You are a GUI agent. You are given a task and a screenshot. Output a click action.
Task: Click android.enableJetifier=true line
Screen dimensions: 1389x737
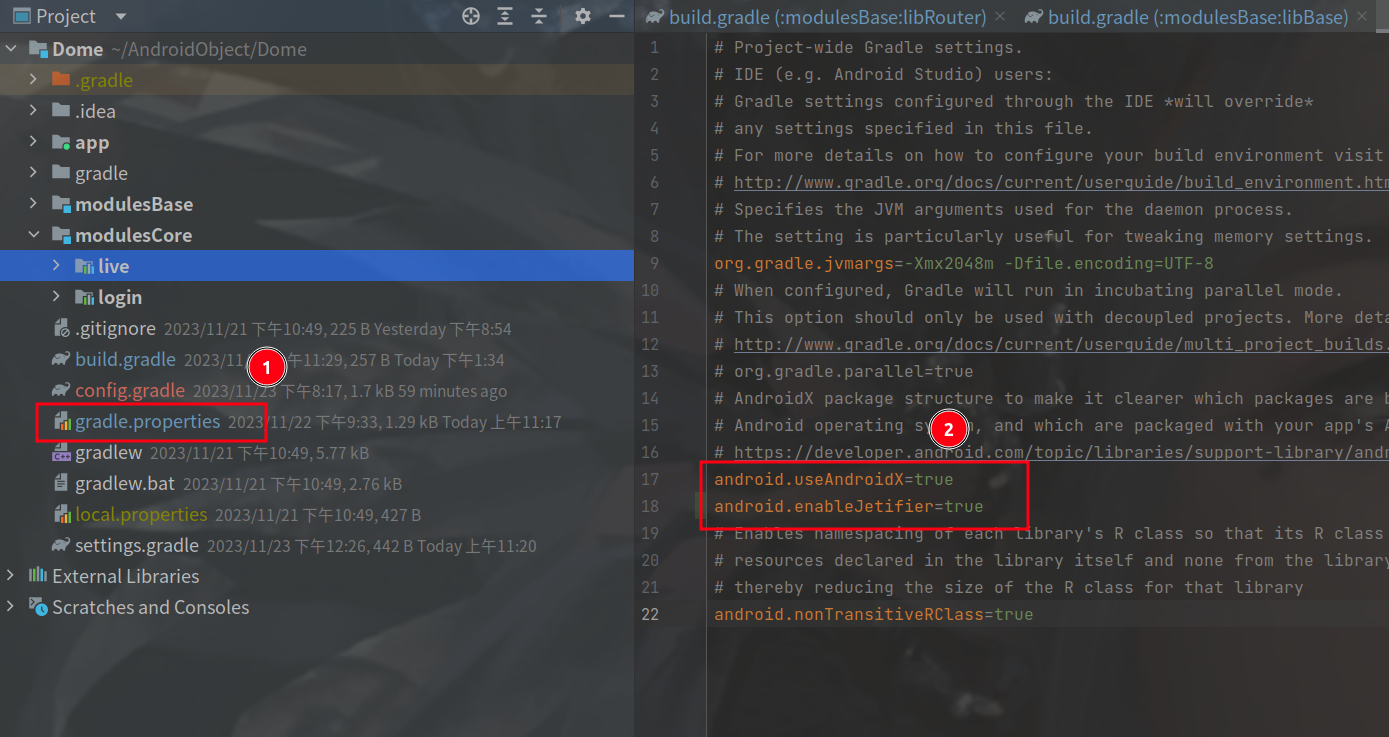pyautogui.click(x=849, y=506)
